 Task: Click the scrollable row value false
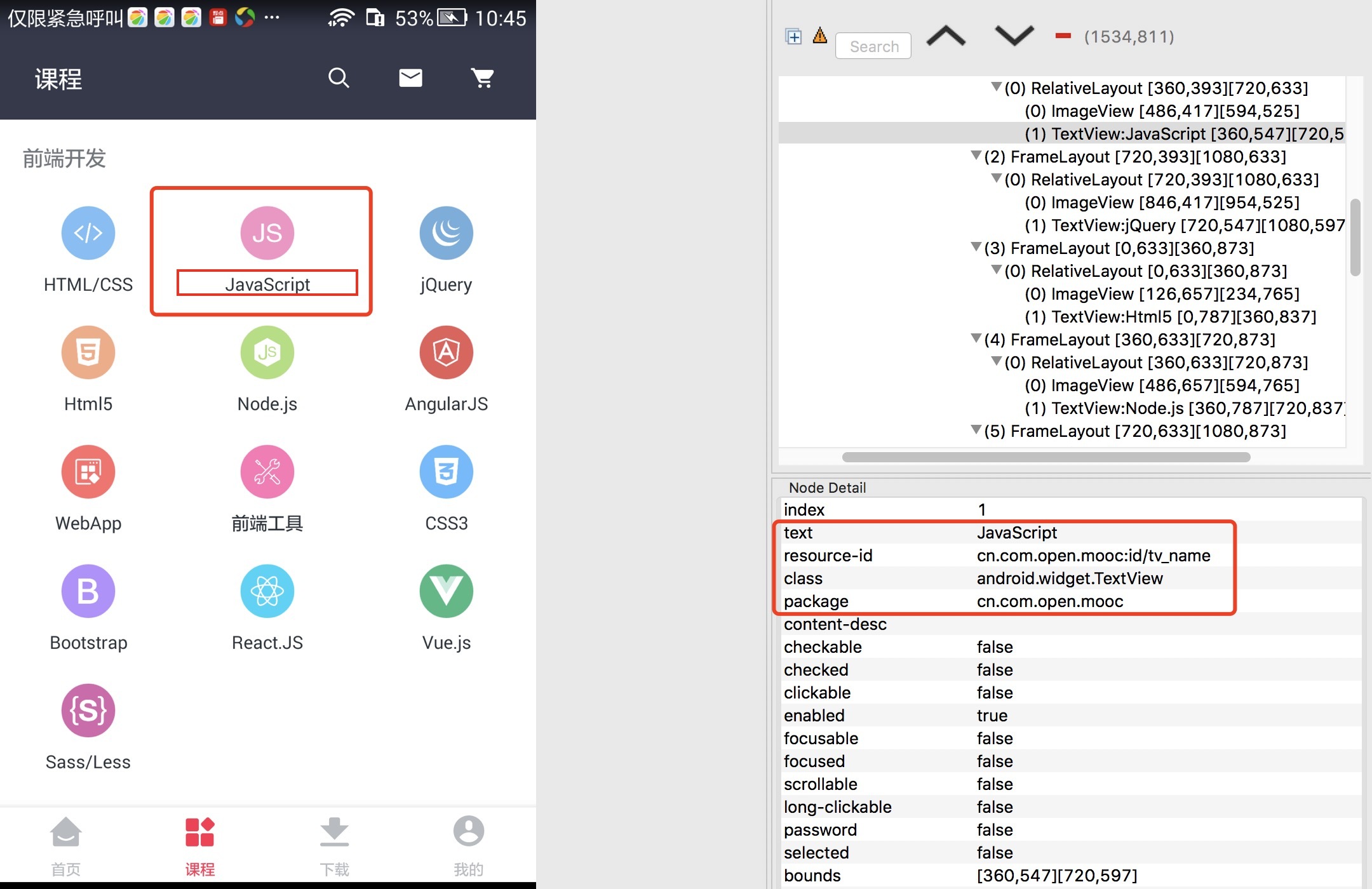(995, 784)
